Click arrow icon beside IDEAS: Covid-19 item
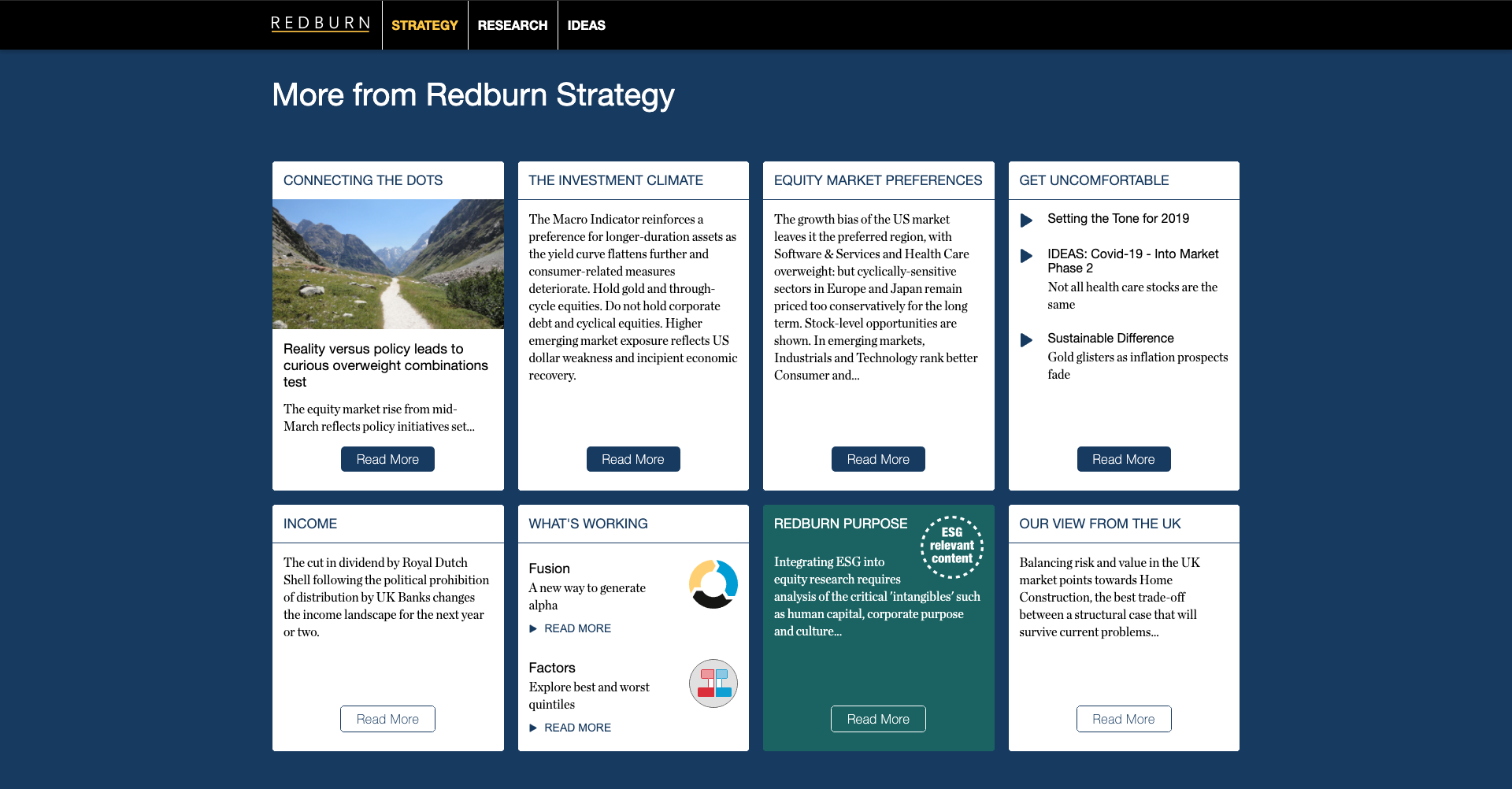The width and height of the screenshot is (1512, 789). coord(1026,256)
